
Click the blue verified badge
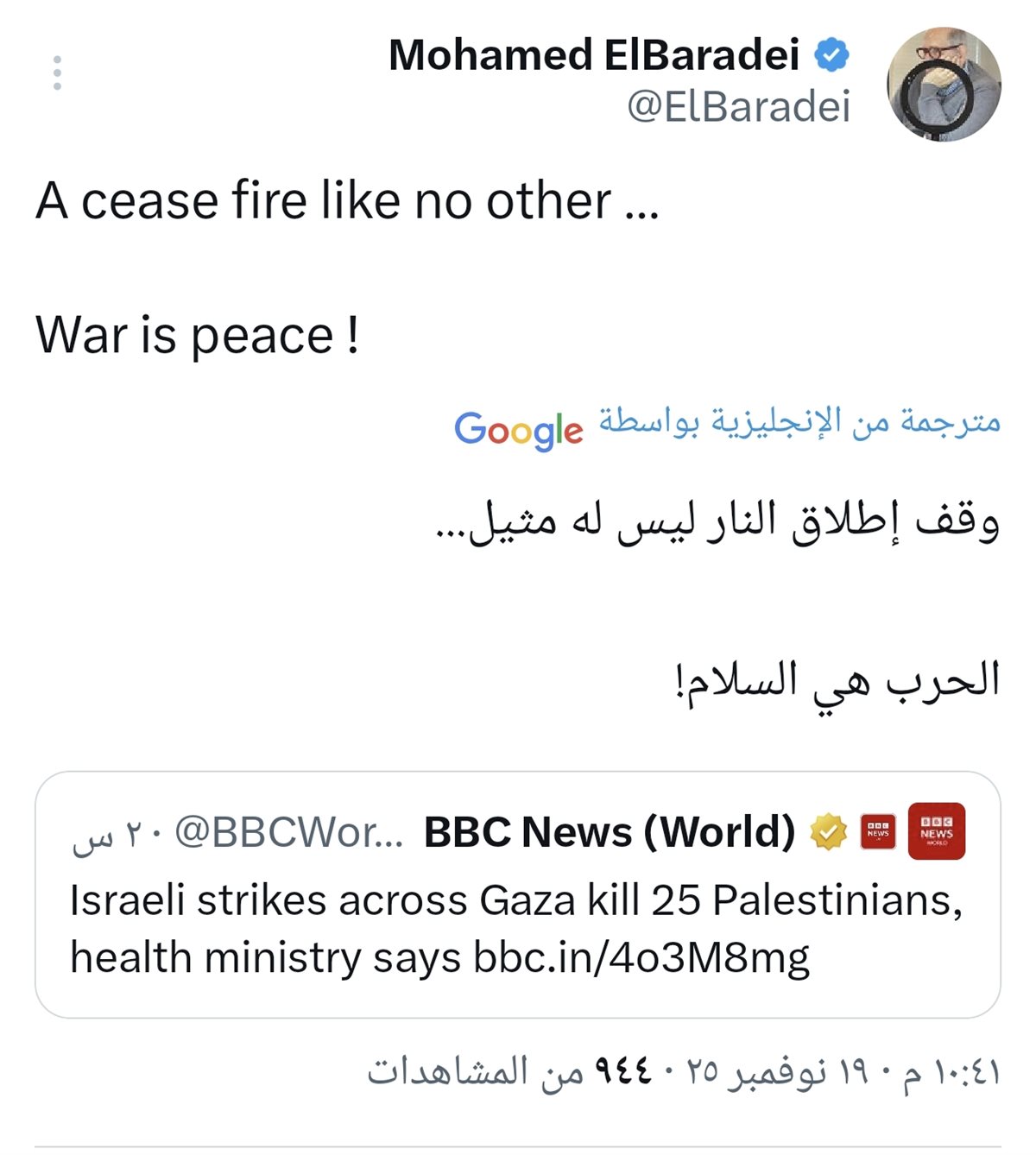click(x=832, y=55)
